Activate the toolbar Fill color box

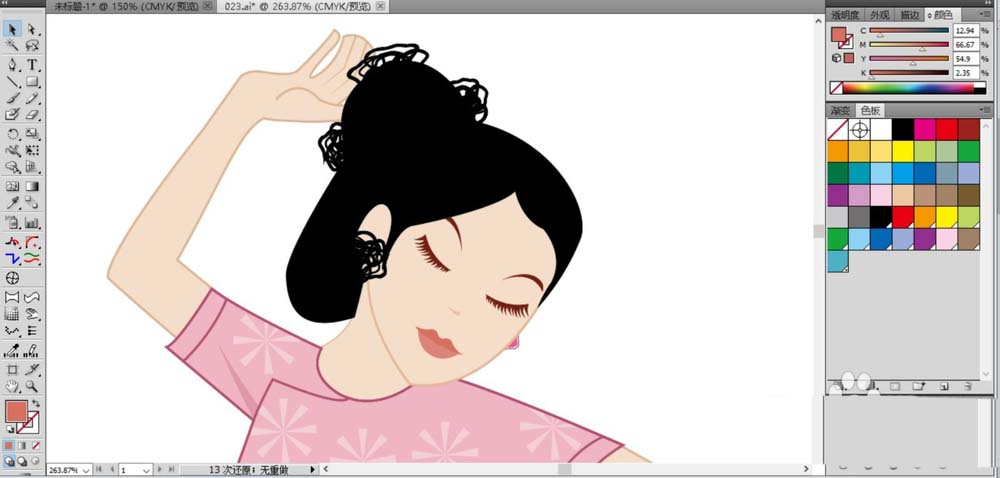coord(16,411)
